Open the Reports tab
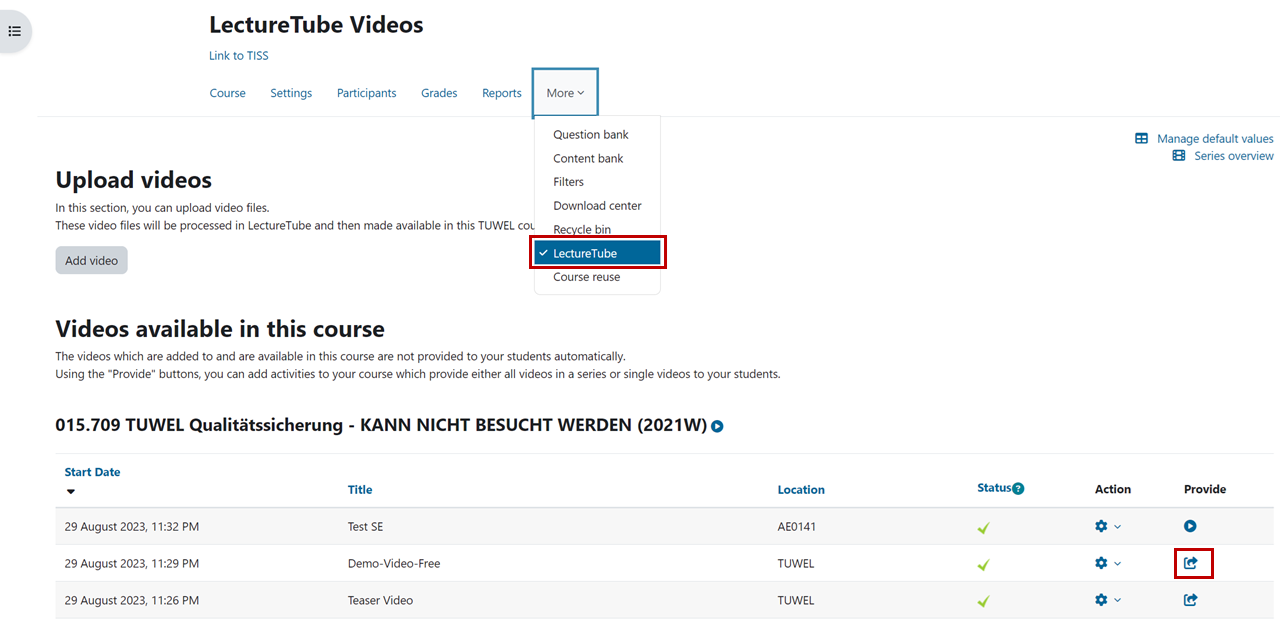Screen dimensions: 1280x620 pos(502,93)
